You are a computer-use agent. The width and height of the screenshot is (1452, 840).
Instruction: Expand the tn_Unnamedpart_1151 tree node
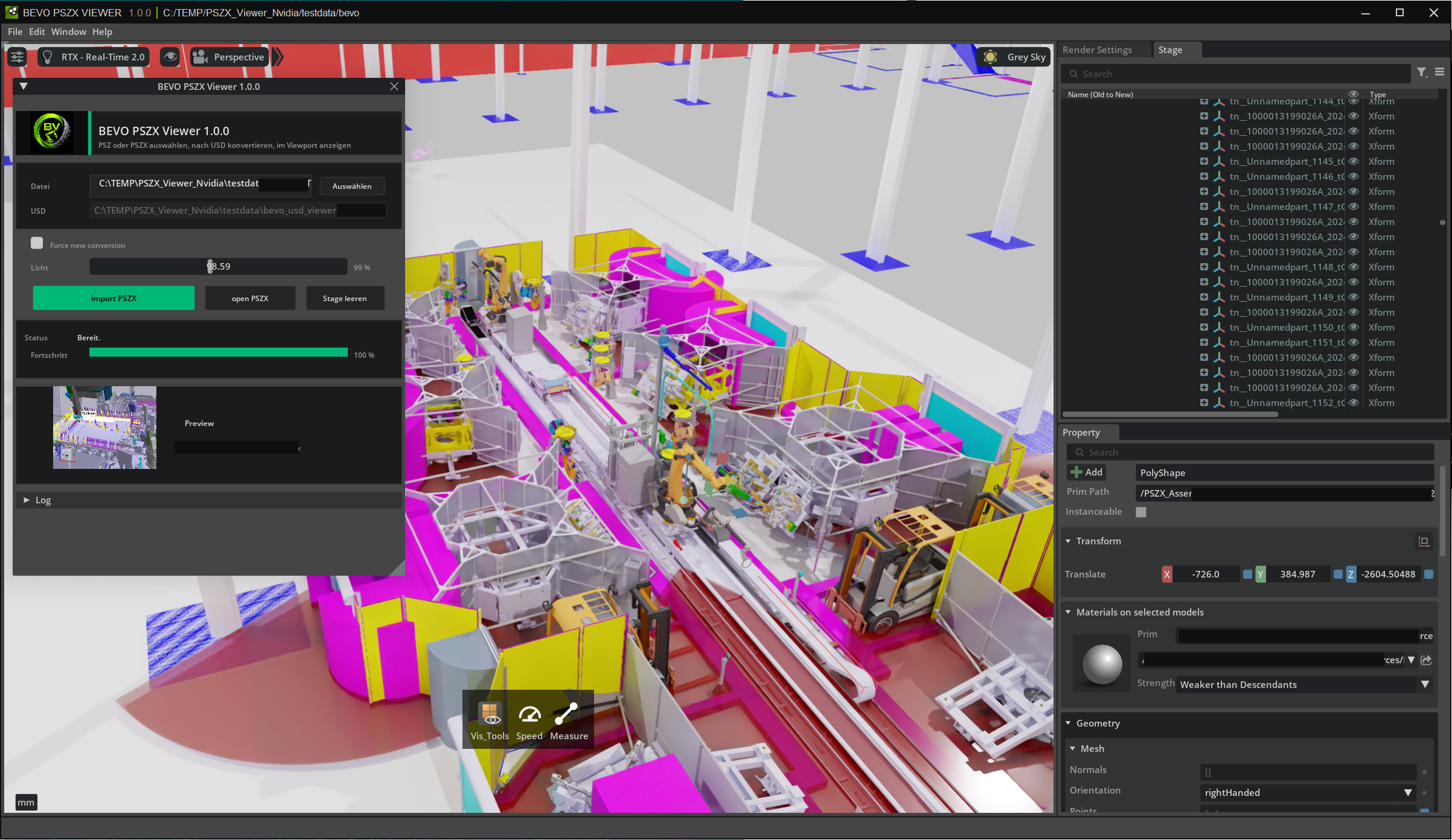(1204, 342)
